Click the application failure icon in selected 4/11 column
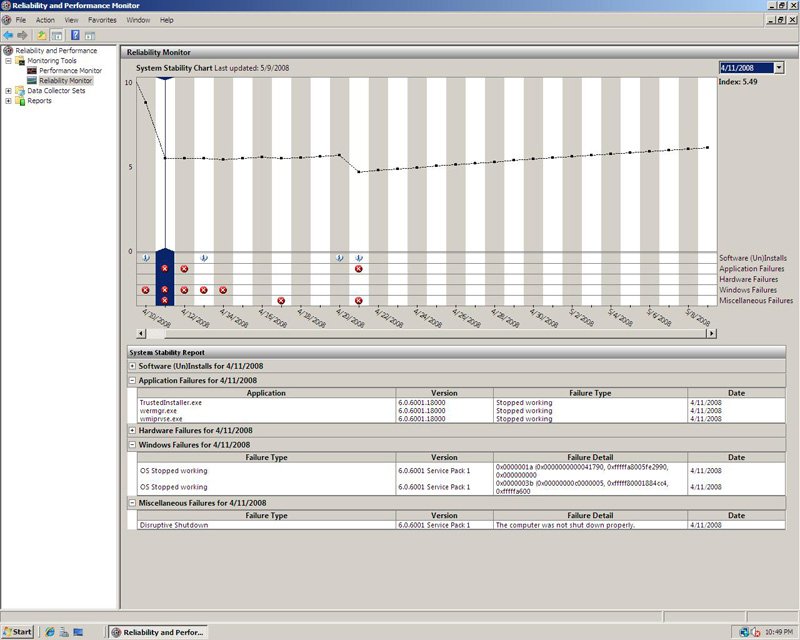The height and width of the screenshot is (640, 800). click(165, 268)
